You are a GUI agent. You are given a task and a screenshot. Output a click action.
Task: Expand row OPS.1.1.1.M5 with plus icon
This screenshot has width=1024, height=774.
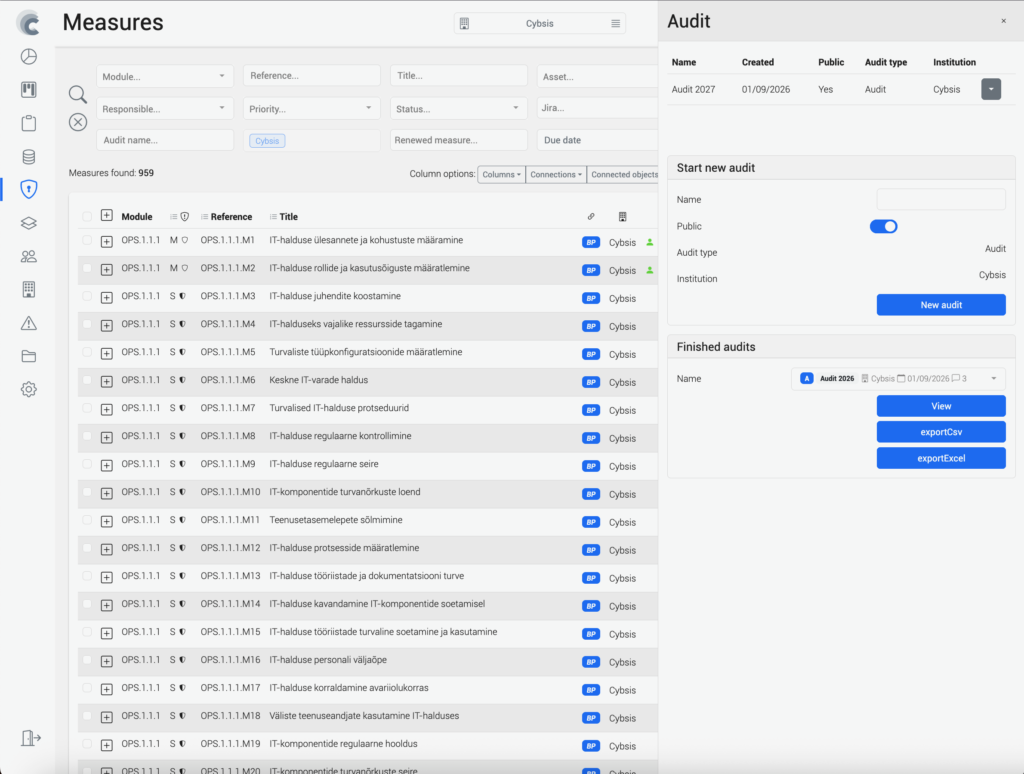click(x=107, y=353)
